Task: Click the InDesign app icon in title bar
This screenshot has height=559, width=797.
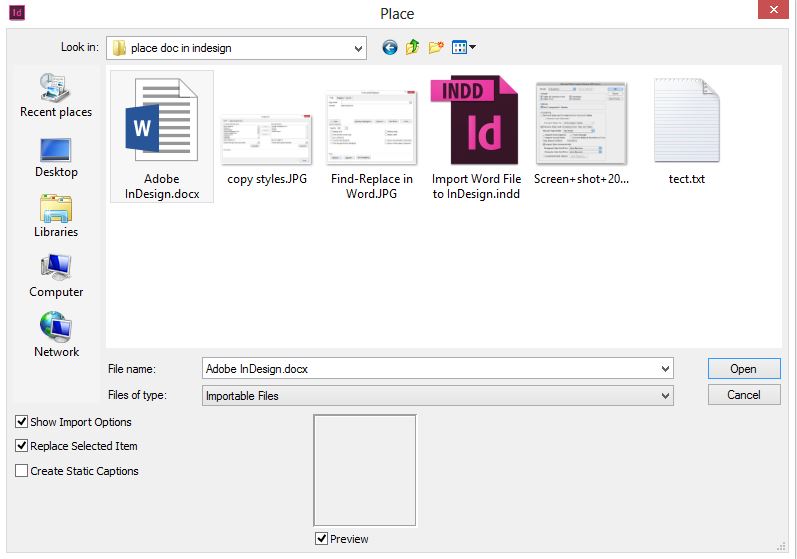Action: 17,12
